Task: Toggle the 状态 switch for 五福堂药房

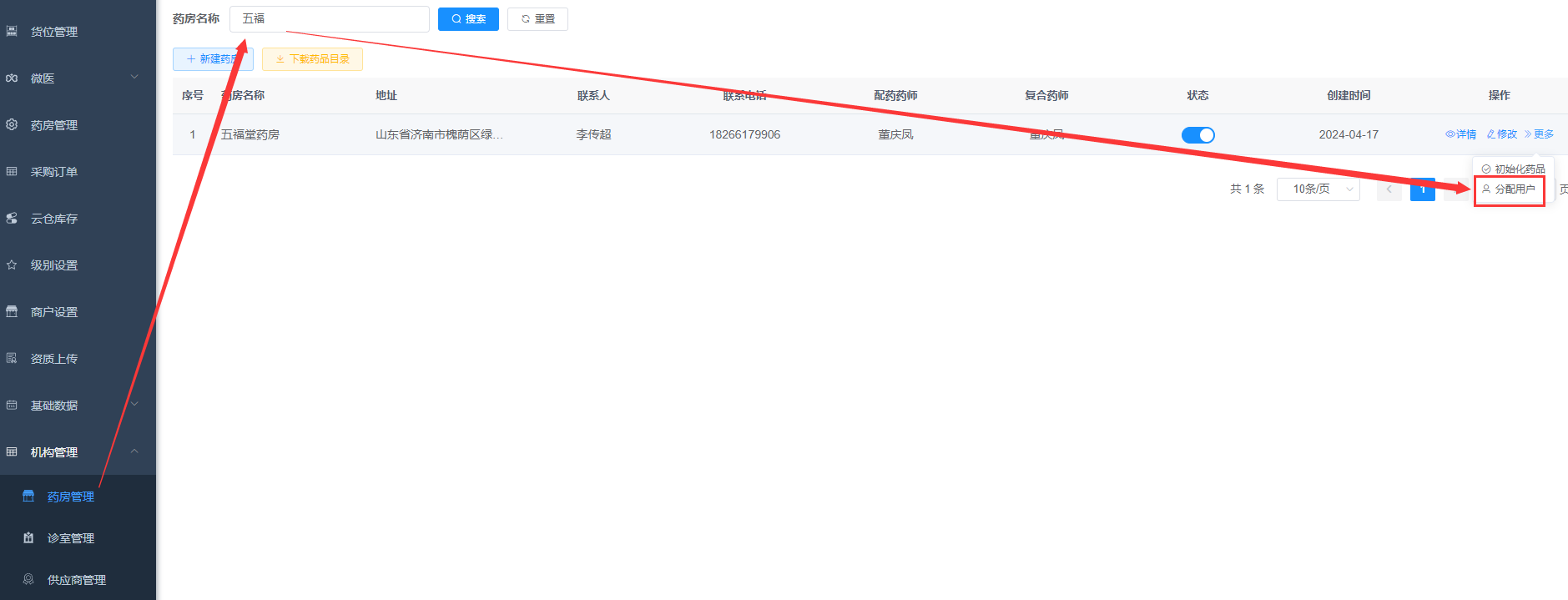Action: (x=1197, y=135)
